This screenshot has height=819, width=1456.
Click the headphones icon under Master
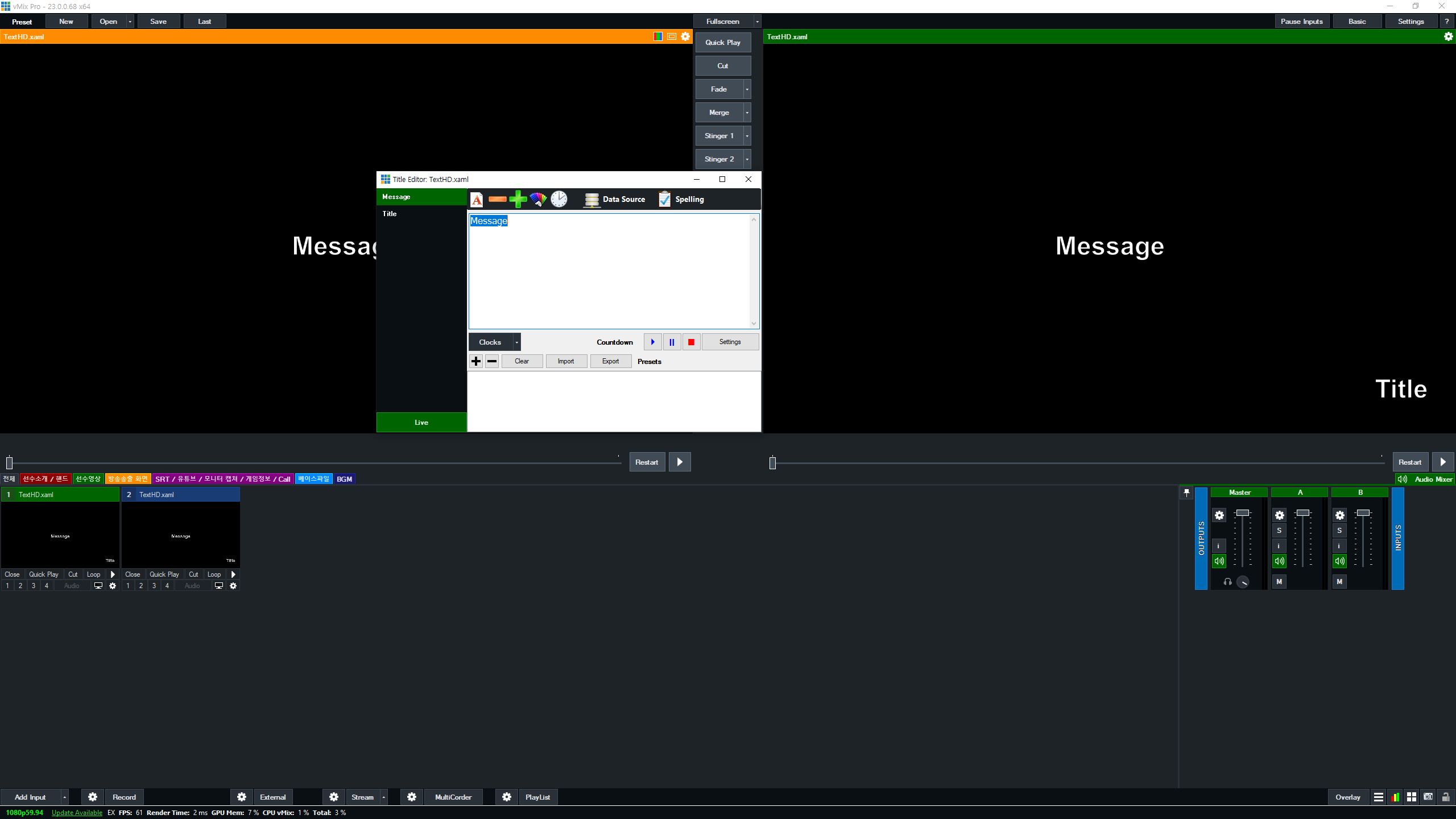pos(1227,582)
